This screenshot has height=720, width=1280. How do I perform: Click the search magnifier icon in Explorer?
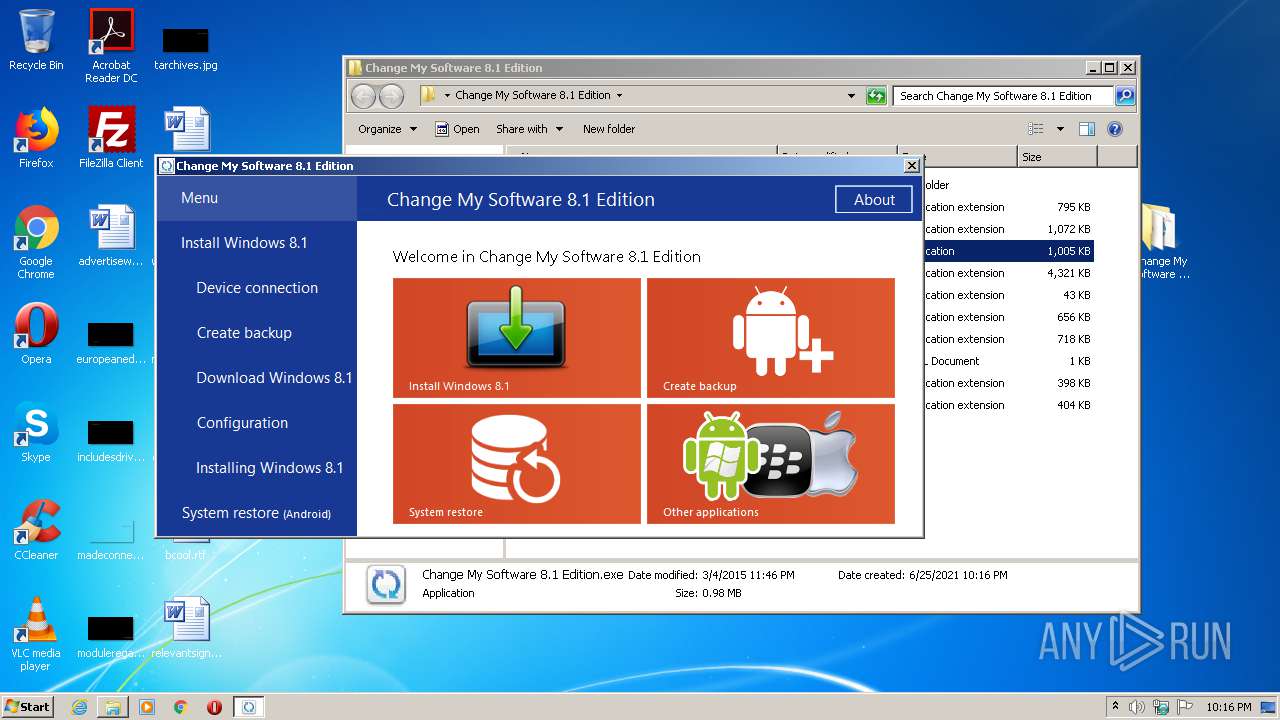[x=1125, y=96]
